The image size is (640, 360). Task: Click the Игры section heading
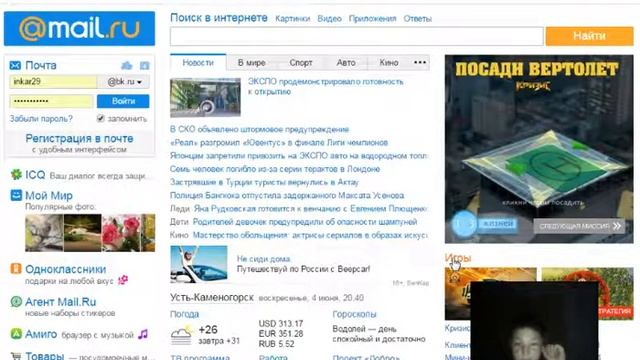[458, 258]
